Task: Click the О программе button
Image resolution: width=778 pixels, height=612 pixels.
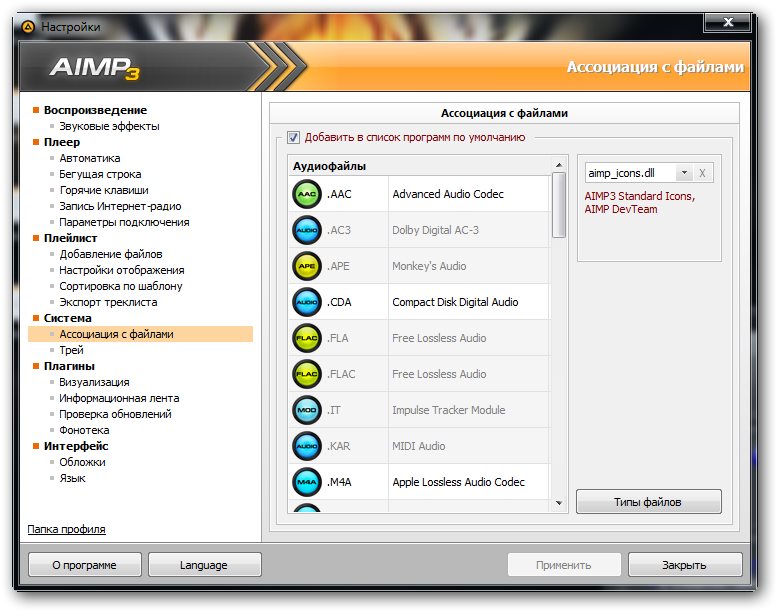Action: tap(85, 565)
